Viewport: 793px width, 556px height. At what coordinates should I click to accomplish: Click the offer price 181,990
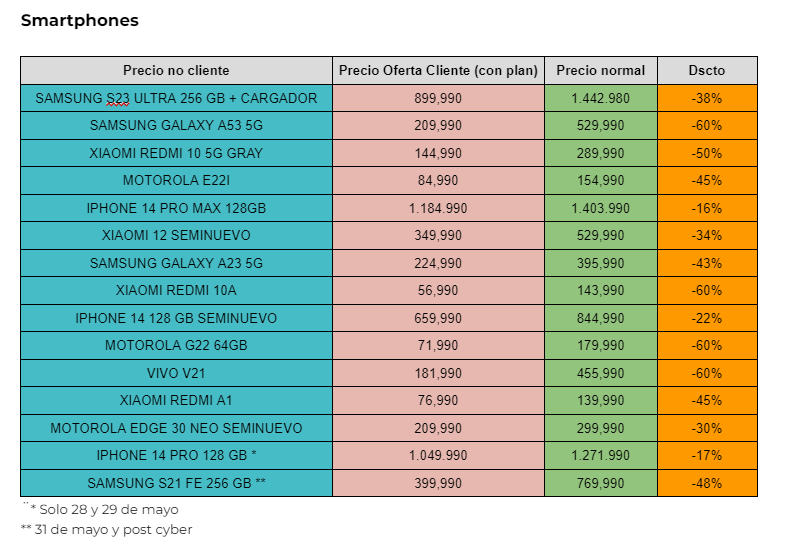pos(438,373)
